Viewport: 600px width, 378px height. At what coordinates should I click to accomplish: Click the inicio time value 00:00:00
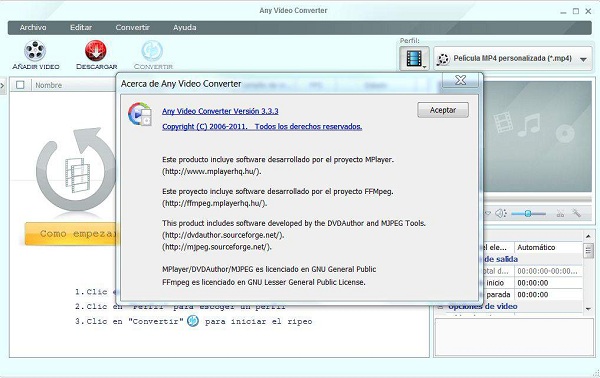[548, 283]
